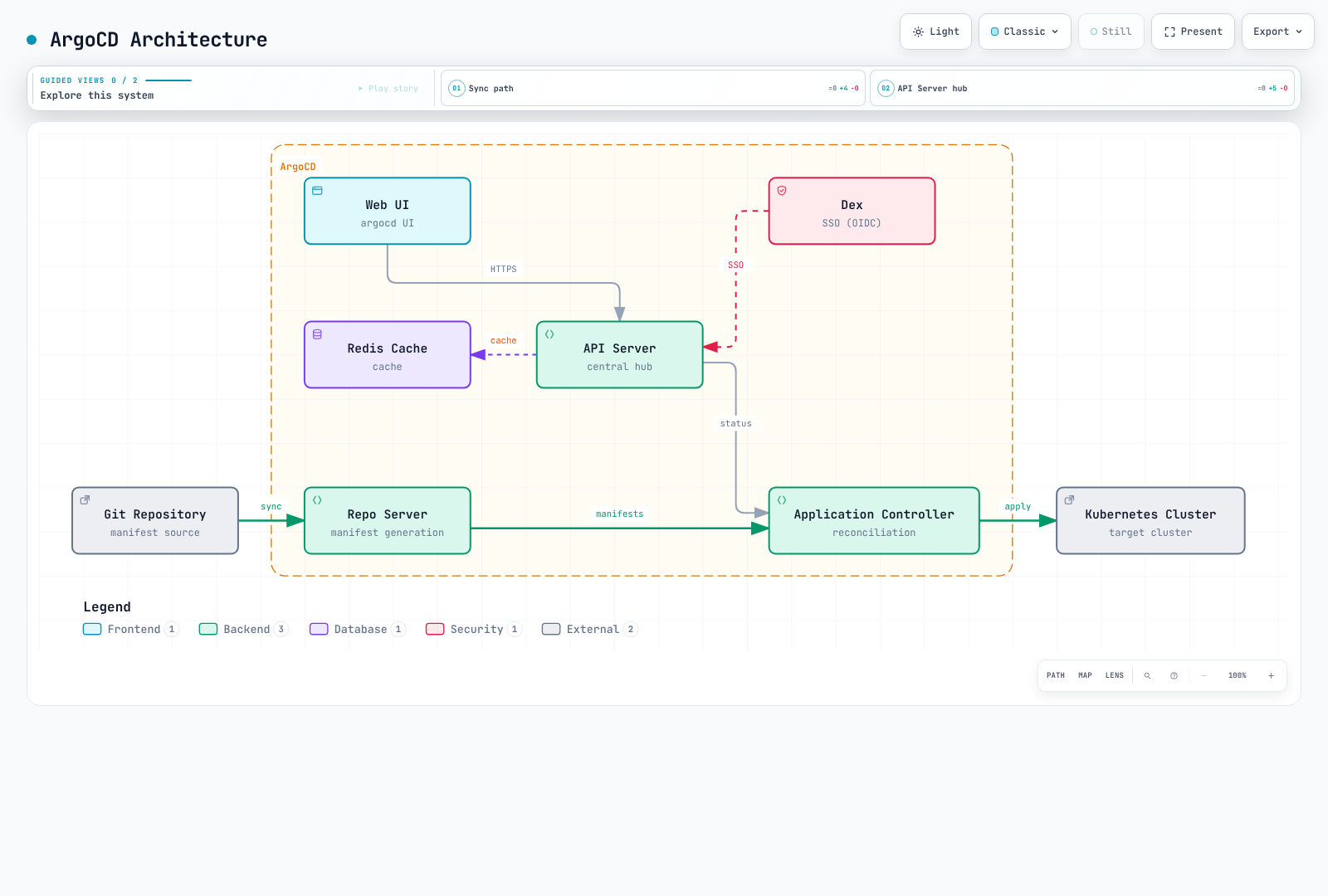Image resolution: width=1328 pixels, height=896 pixels.
Task: Select the Dex SSO node title
Action: pyautogui.click(x=852, y=205)
